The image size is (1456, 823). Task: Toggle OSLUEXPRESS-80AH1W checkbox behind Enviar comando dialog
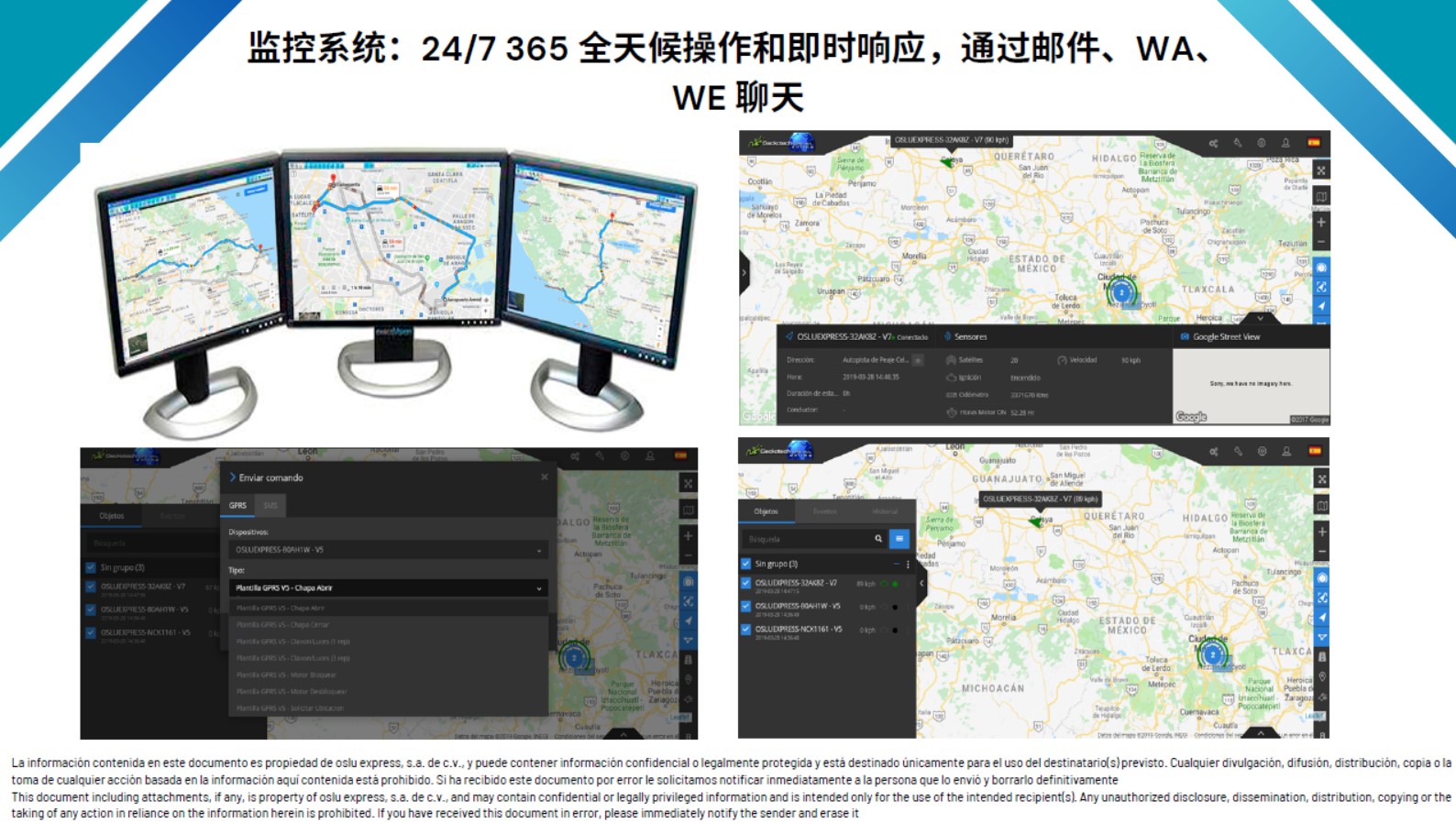click(91, 609)
